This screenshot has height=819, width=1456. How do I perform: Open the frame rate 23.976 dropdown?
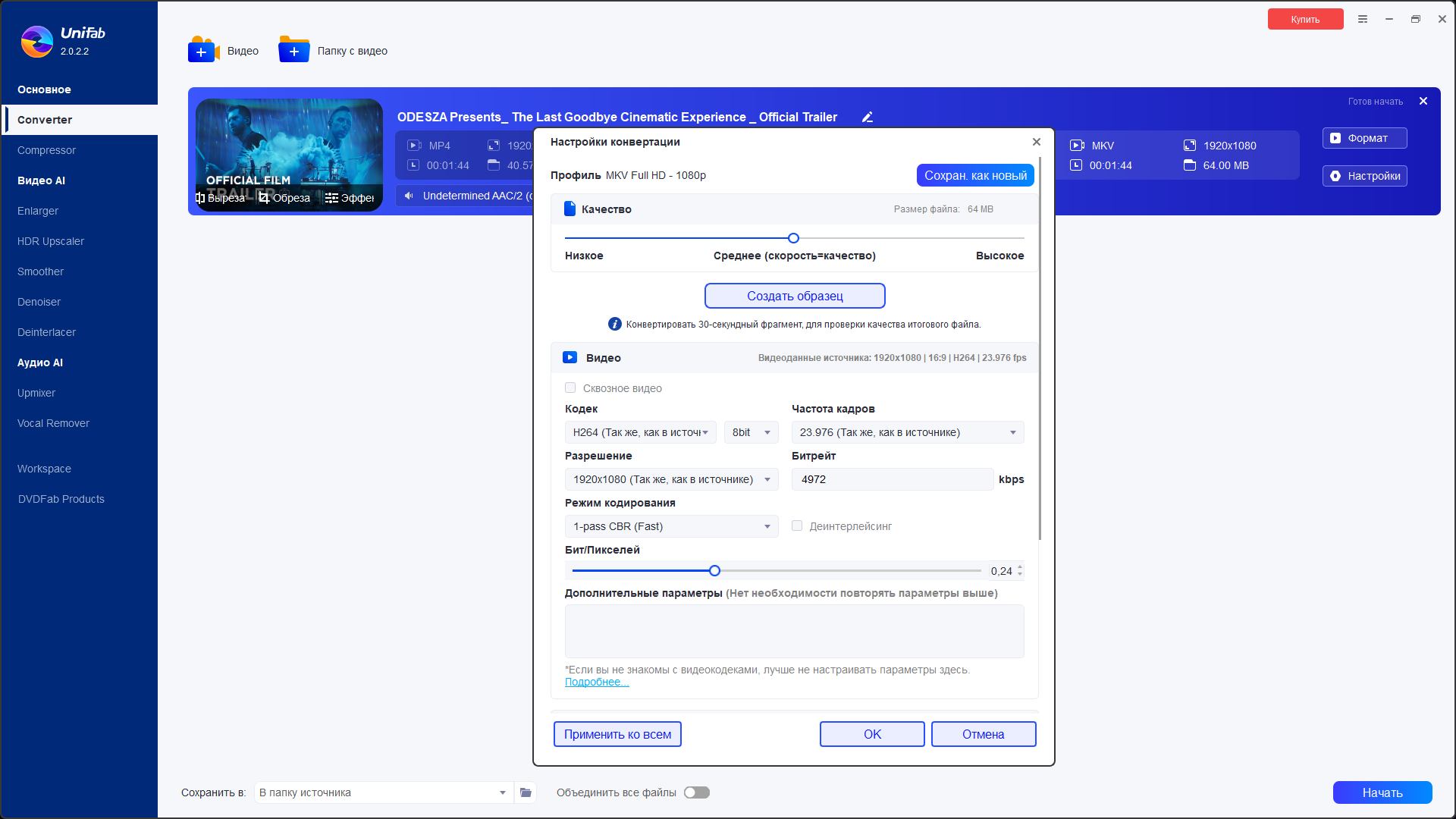pyautogui.click(x=908, y=432)
